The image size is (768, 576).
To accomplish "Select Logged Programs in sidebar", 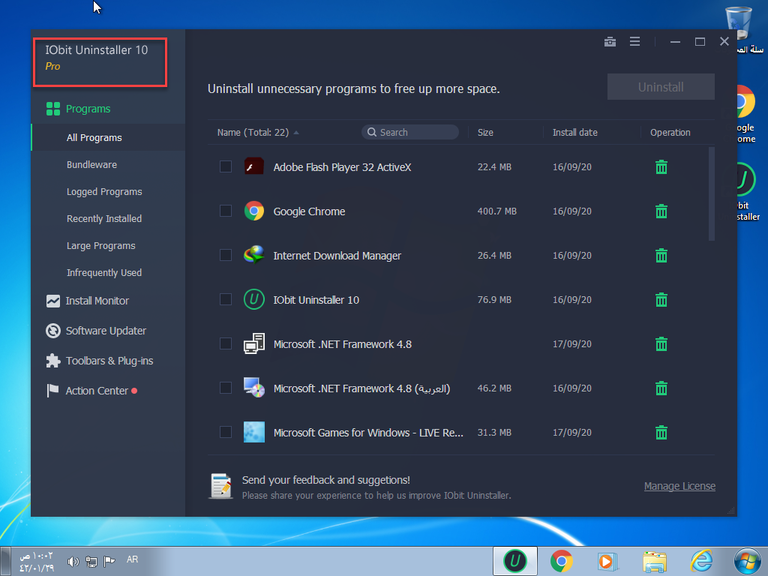I will 104,192.
